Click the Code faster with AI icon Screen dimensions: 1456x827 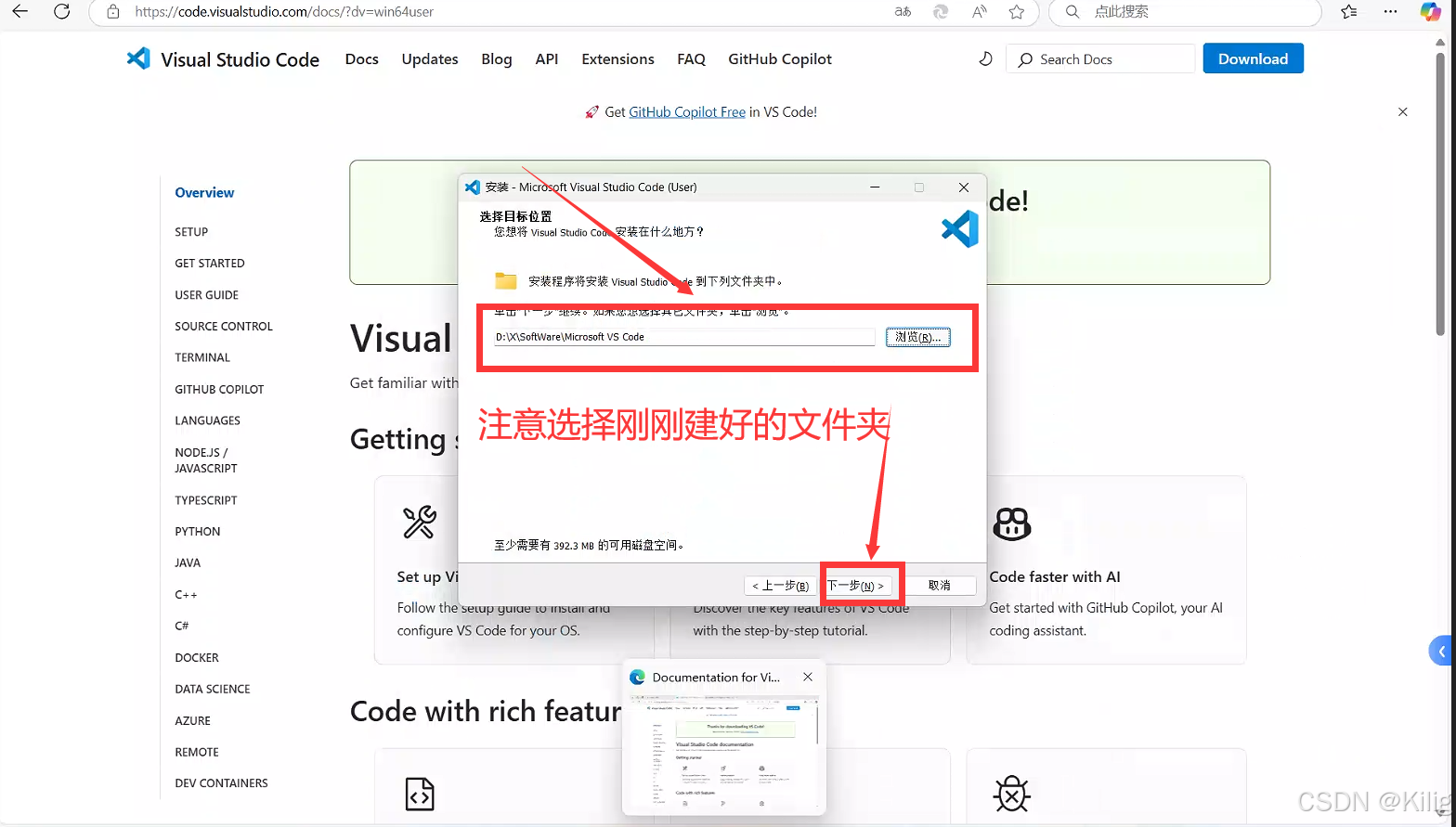pyautogui.click(x=1012, y=523)
